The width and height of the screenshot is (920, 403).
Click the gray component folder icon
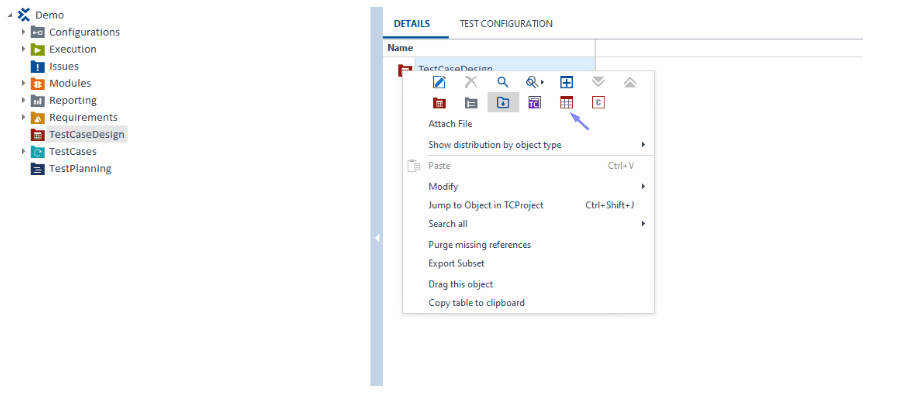tap(471, 102)
